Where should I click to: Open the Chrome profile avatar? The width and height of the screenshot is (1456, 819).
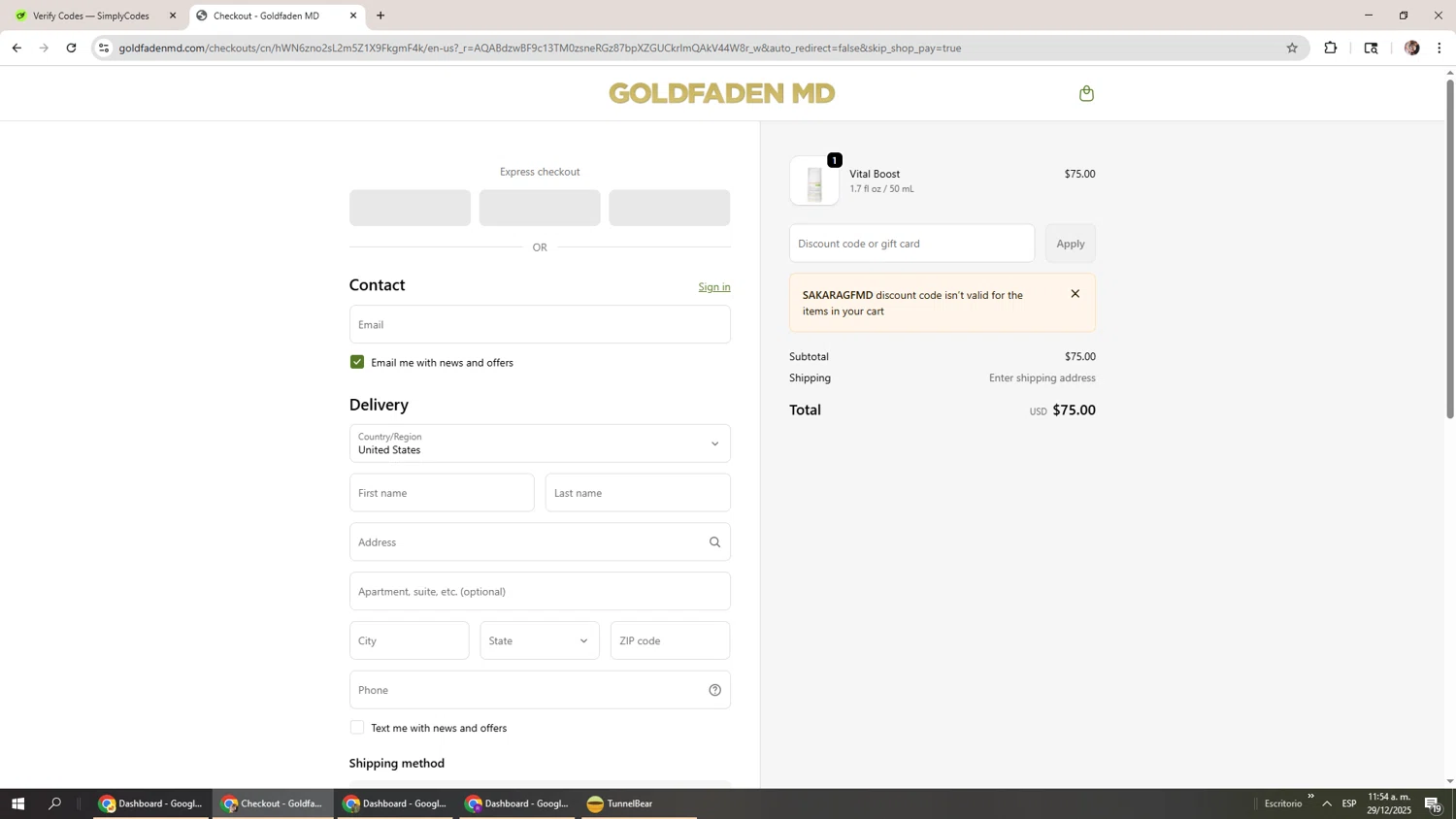[x=1411, y=48]
